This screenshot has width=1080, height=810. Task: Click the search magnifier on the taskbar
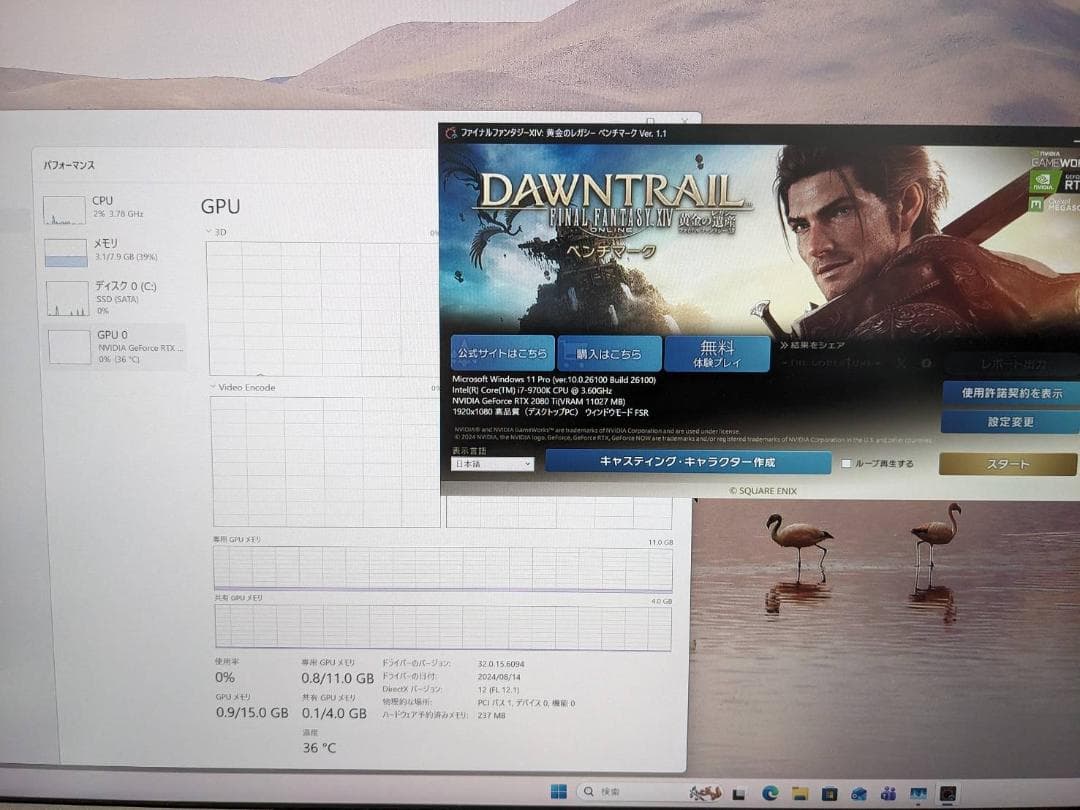pos(590,791)
